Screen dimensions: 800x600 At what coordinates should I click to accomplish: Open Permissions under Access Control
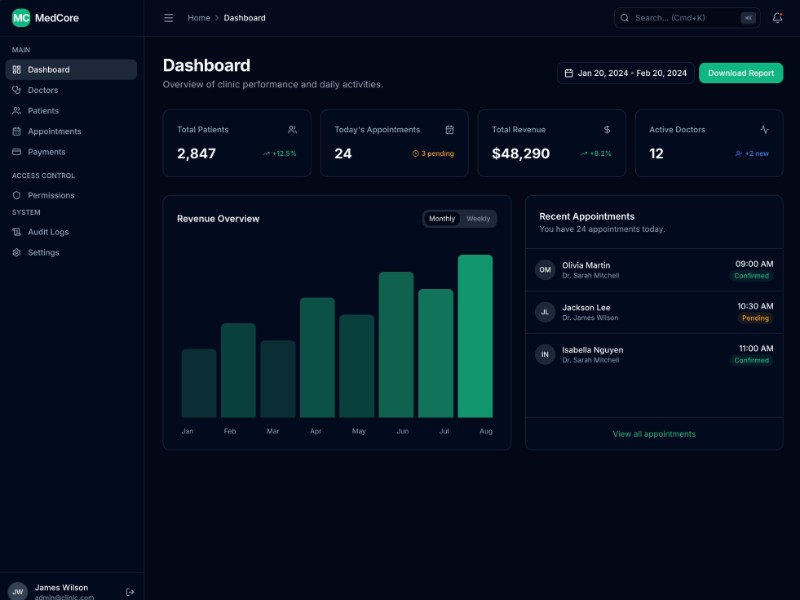[51, 195]
